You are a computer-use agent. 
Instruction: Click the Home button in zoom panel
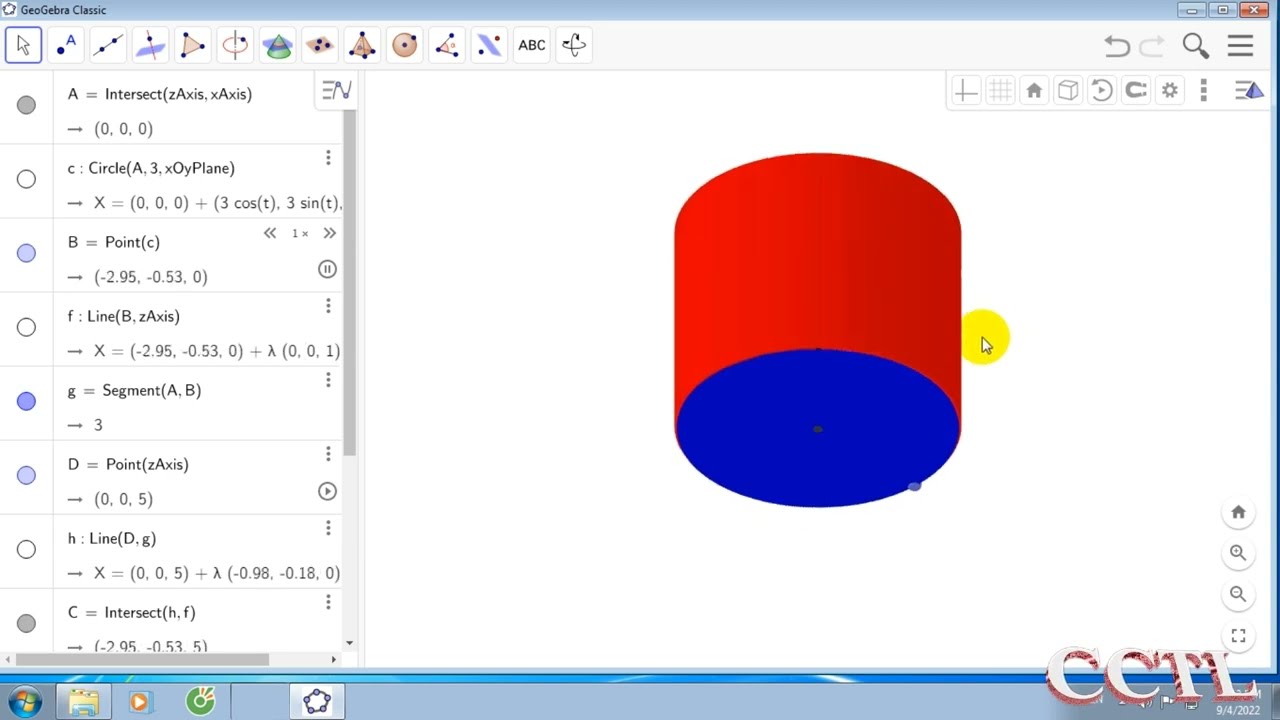tap(1238, 512)
